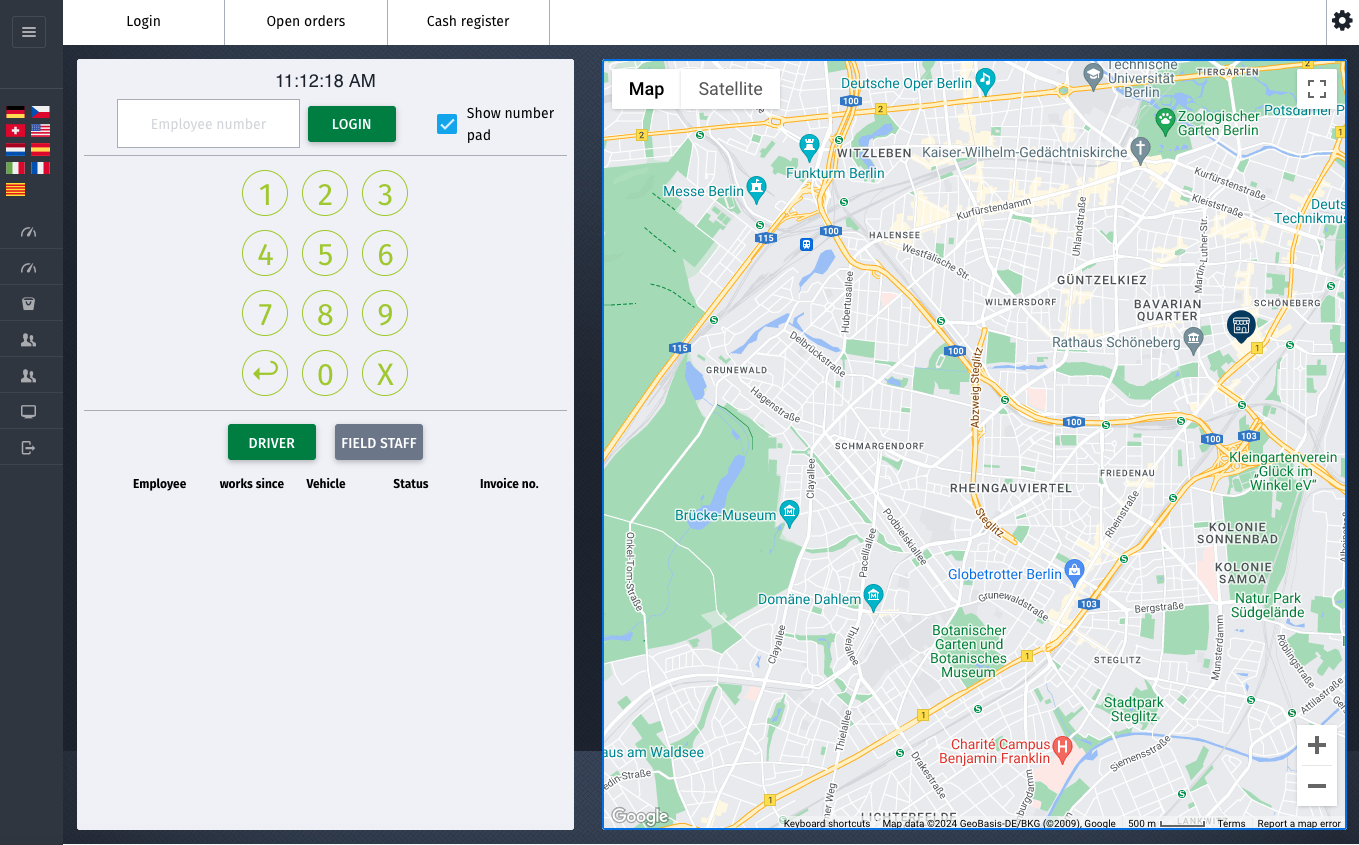This screenshot has height=845, width=1359.
Task: Pick the Italian flag language
Action: (15, 168)
